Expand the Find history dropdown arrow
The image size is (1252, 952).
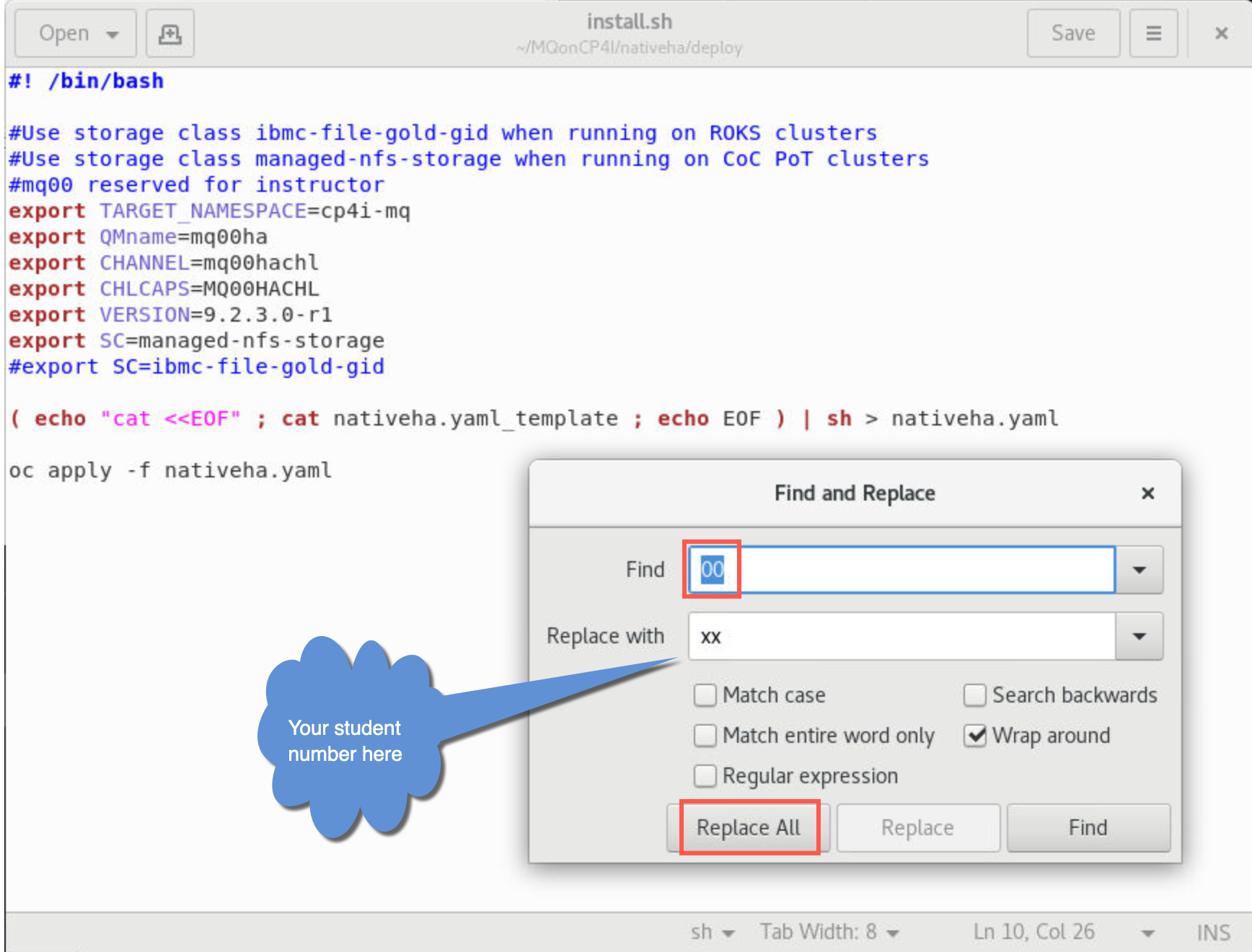click(x=1139, y=570)
